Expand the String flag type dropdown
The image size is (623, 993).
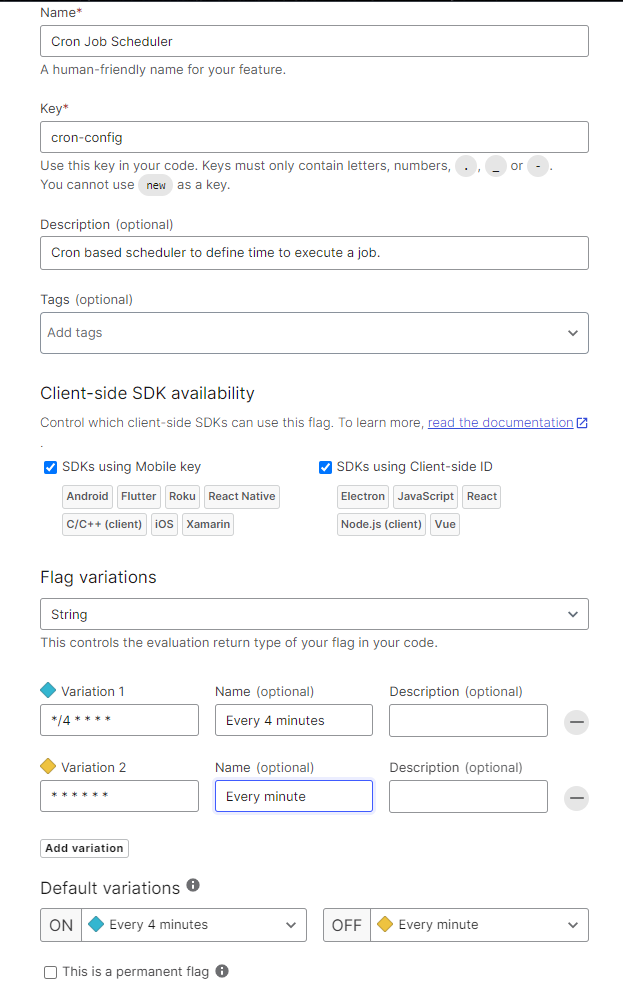point(314,614)
